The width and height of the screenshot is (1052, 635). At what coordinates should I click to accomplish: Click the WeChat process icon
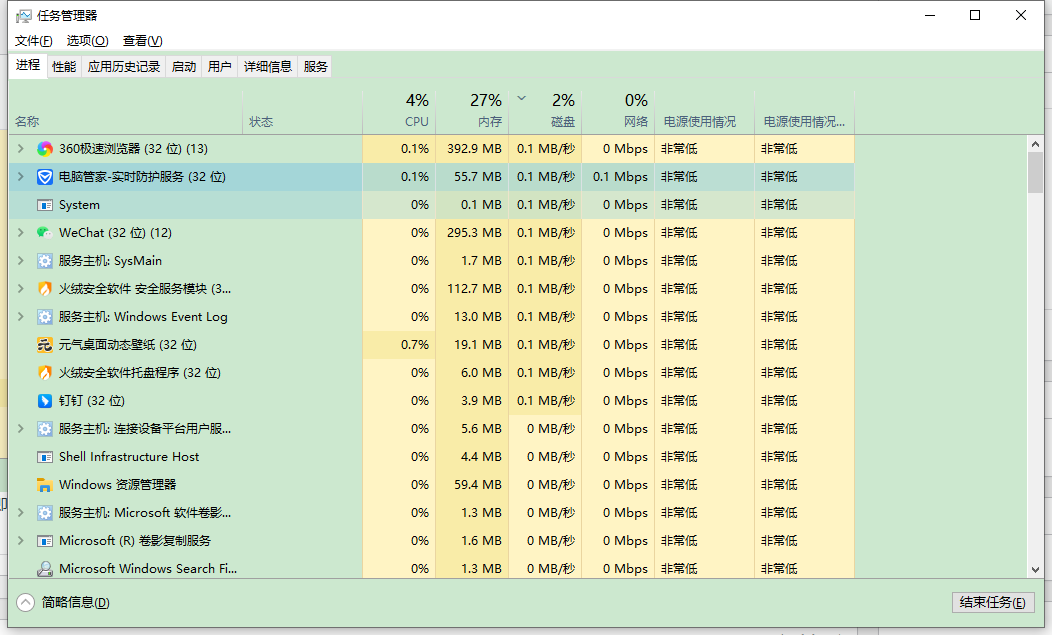pos(45,233)
